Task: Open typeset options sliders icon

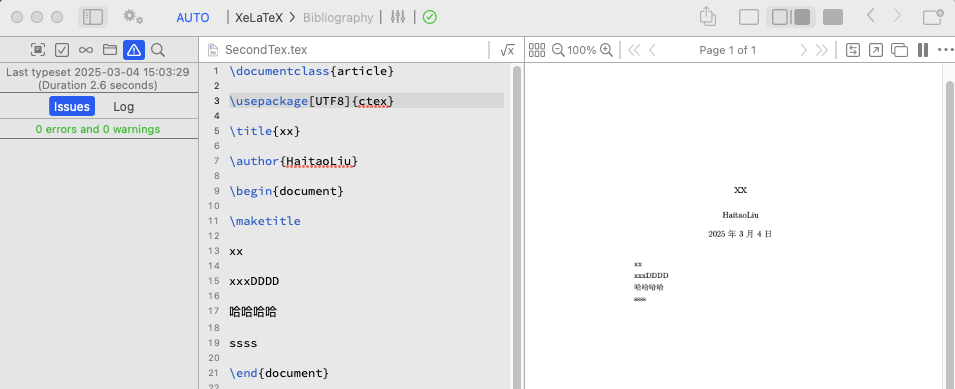Action: (398, 18)
